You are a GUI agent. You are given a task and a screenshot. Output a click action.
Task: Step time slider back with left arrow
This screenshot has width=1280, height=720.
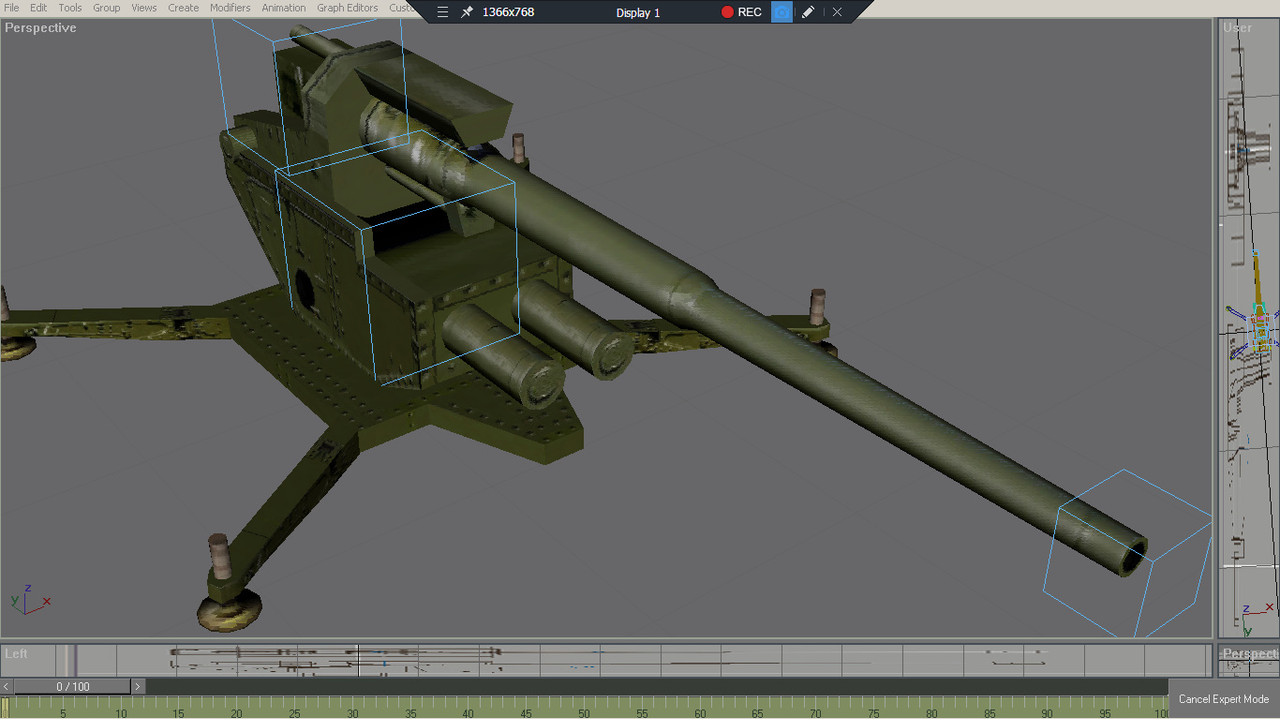click(x=6, y=686)
